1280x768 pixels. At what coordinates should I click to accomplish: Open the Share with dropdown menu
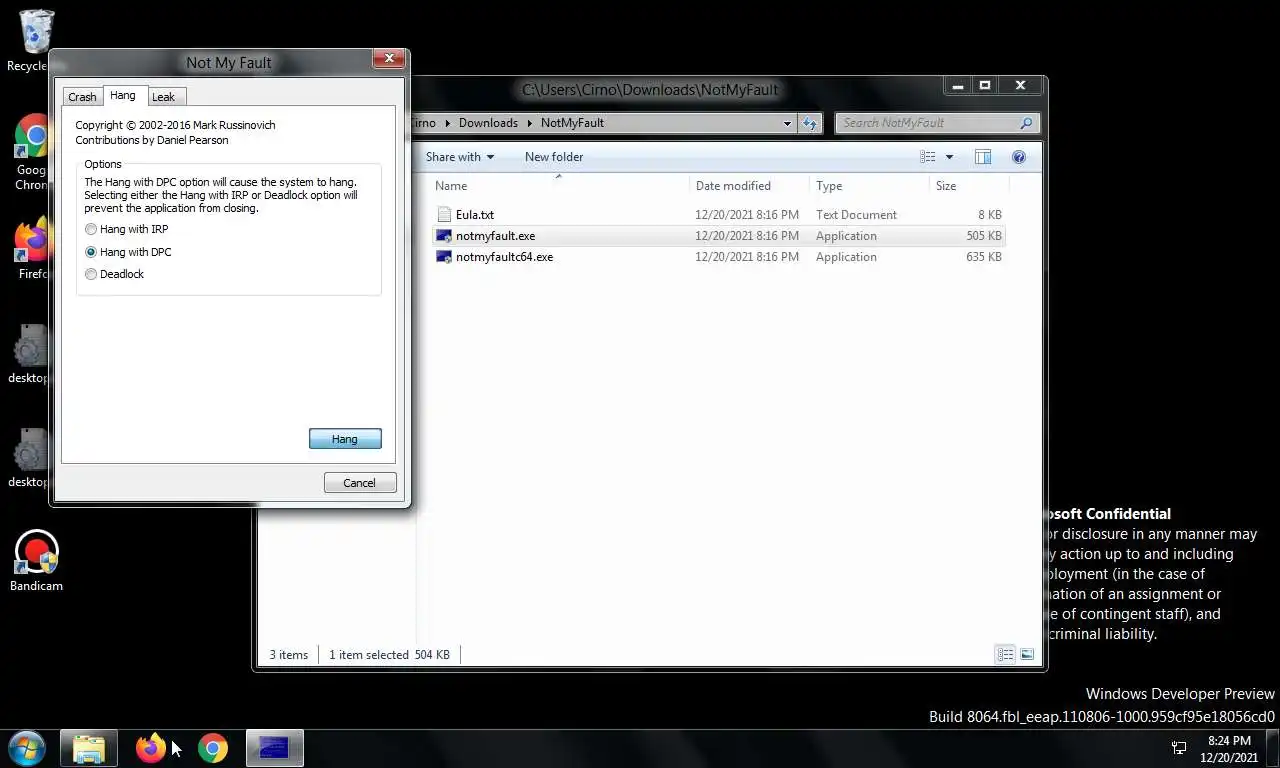[460, 157]
